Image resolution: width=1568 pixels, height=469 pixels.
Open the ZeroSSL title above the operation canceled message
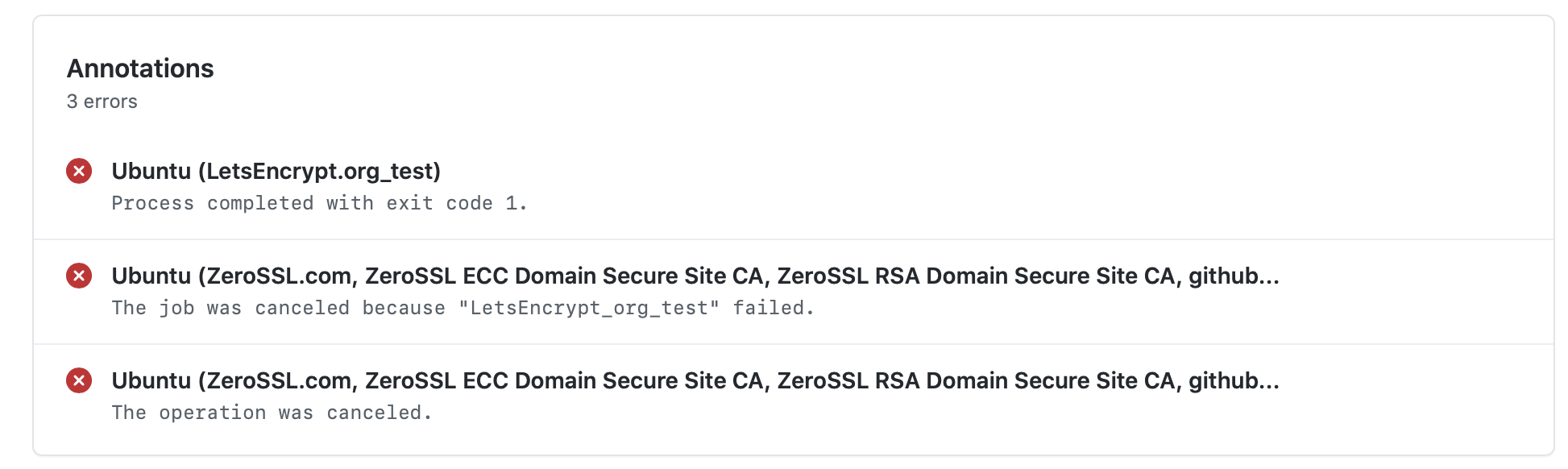[x=695, y=380]
